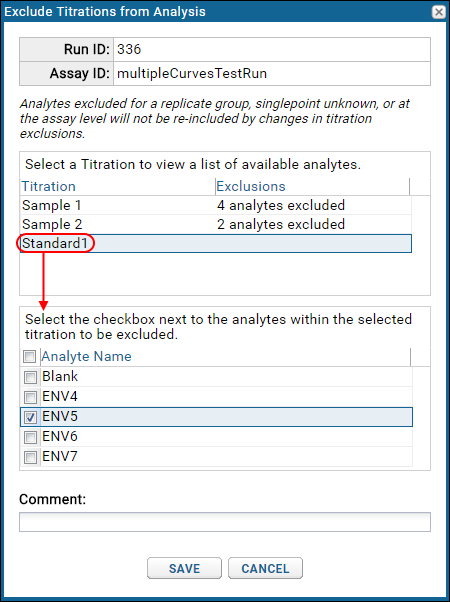The image size is (450, 602).
Task: Select the ENV6 analyte row
Action: [216, 437]
